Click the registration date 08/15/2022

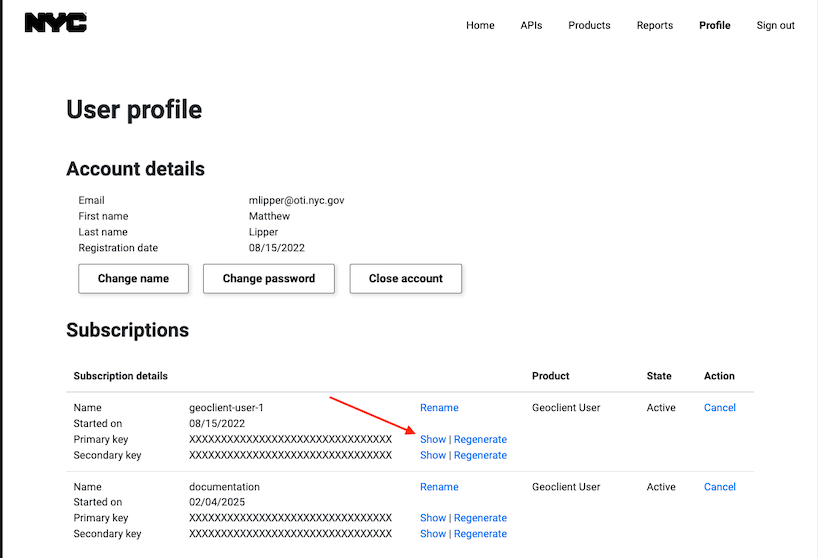(276, 248)
